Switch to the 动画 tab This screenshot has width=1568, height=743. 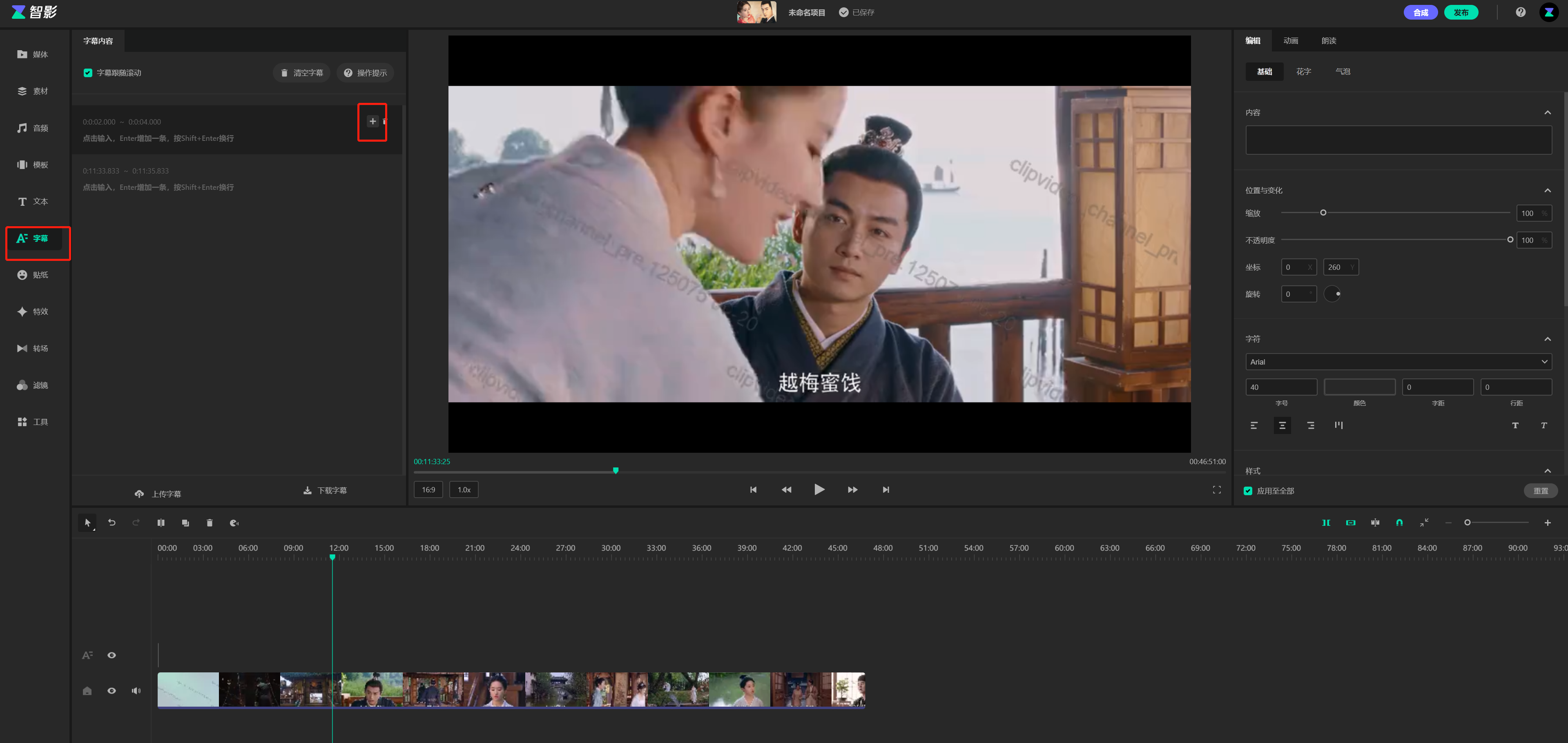tap(1290, 41)
